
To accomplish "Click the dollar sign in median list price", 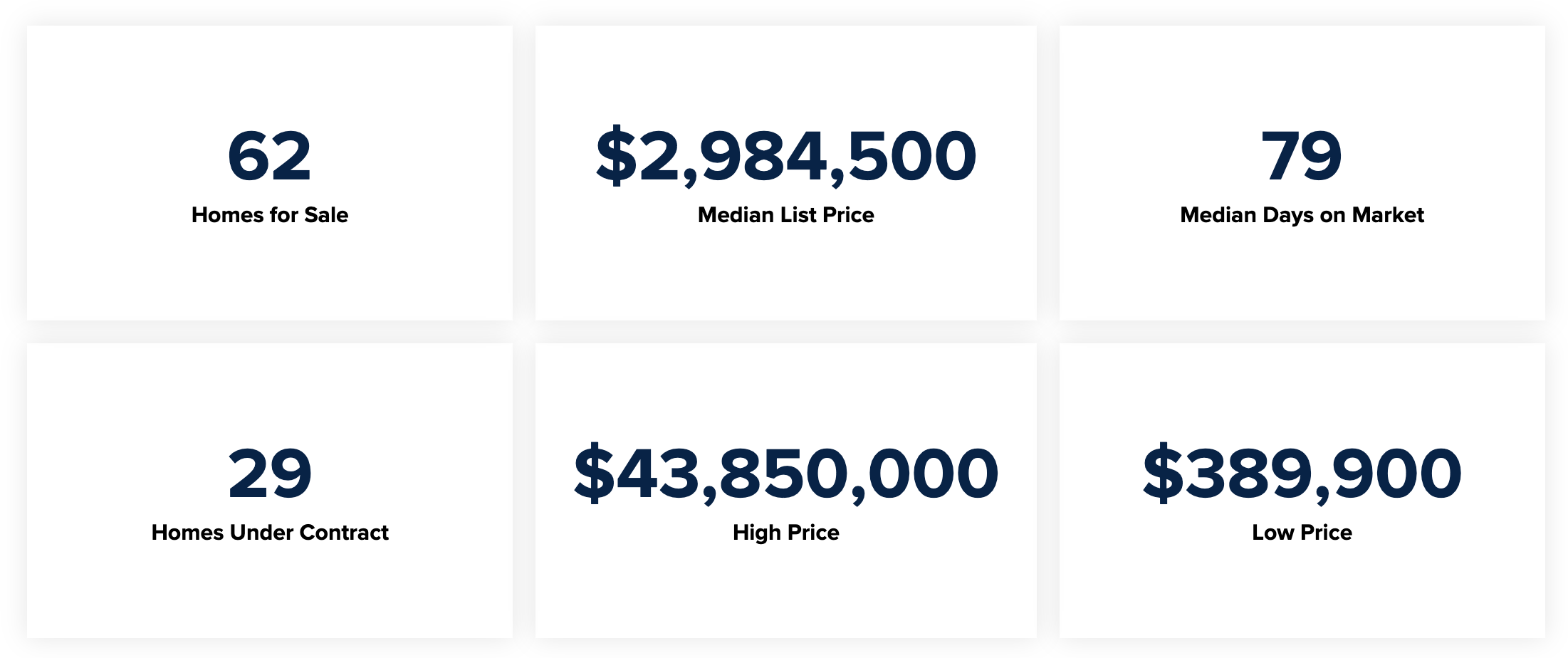I will tap(616, 156).
